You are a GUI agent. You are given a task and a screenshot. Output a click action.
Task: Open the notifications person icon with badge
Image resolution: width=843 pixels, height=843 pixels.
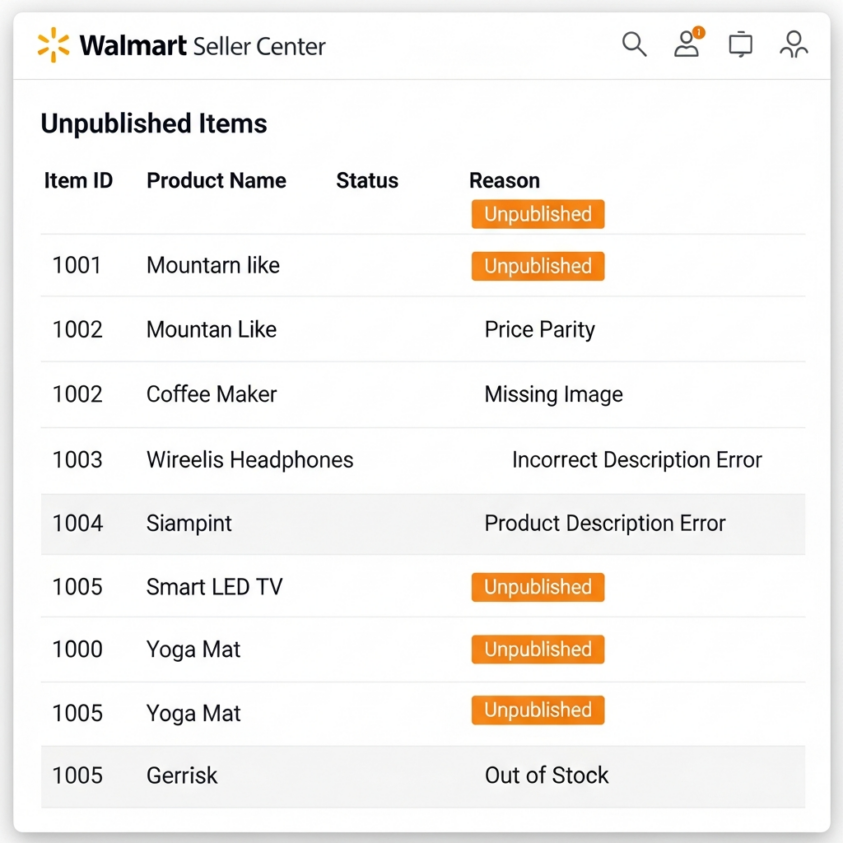688,42
